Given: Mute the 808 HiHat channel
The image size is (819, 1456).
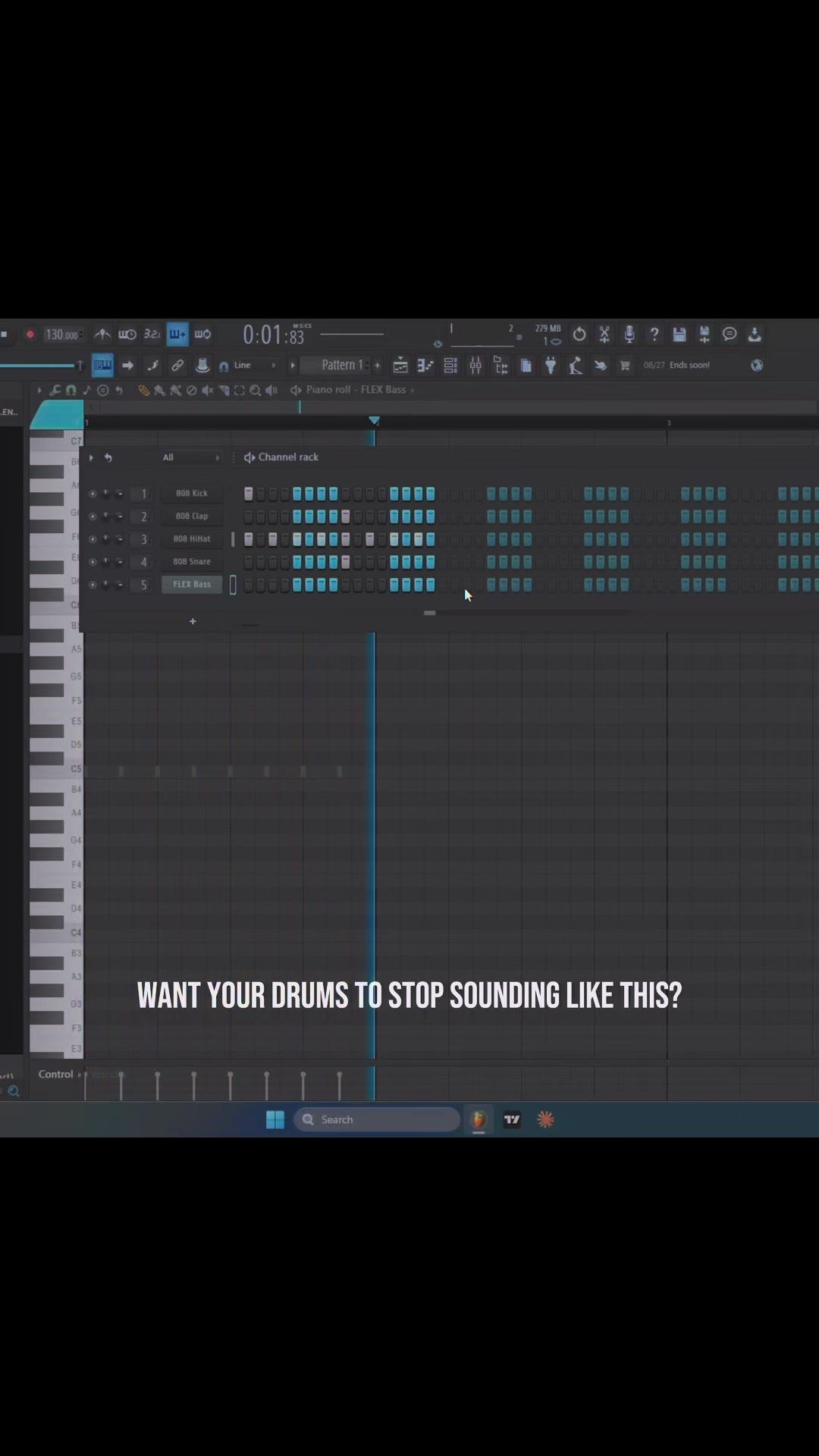Looking at the screenshot, I should click(93, 539).
